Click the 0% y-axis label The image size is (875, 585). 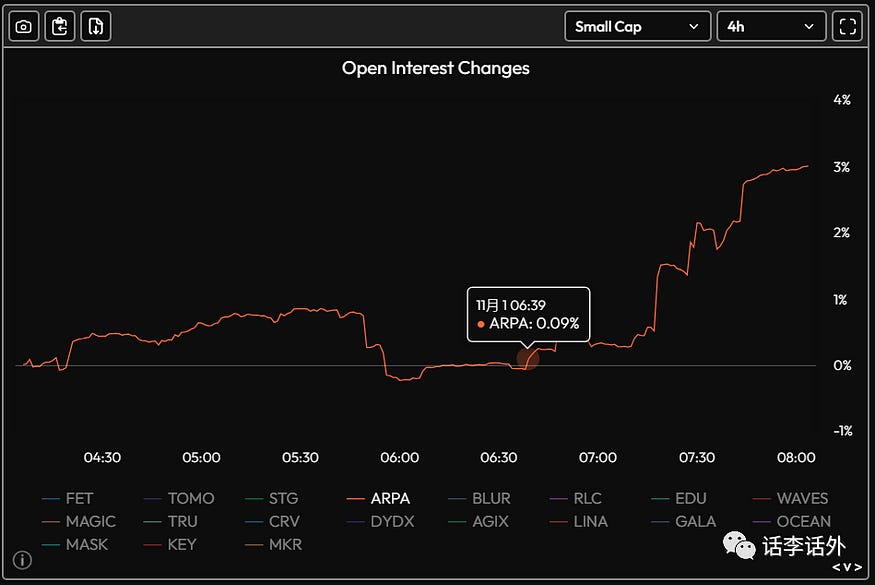(842, 365)
